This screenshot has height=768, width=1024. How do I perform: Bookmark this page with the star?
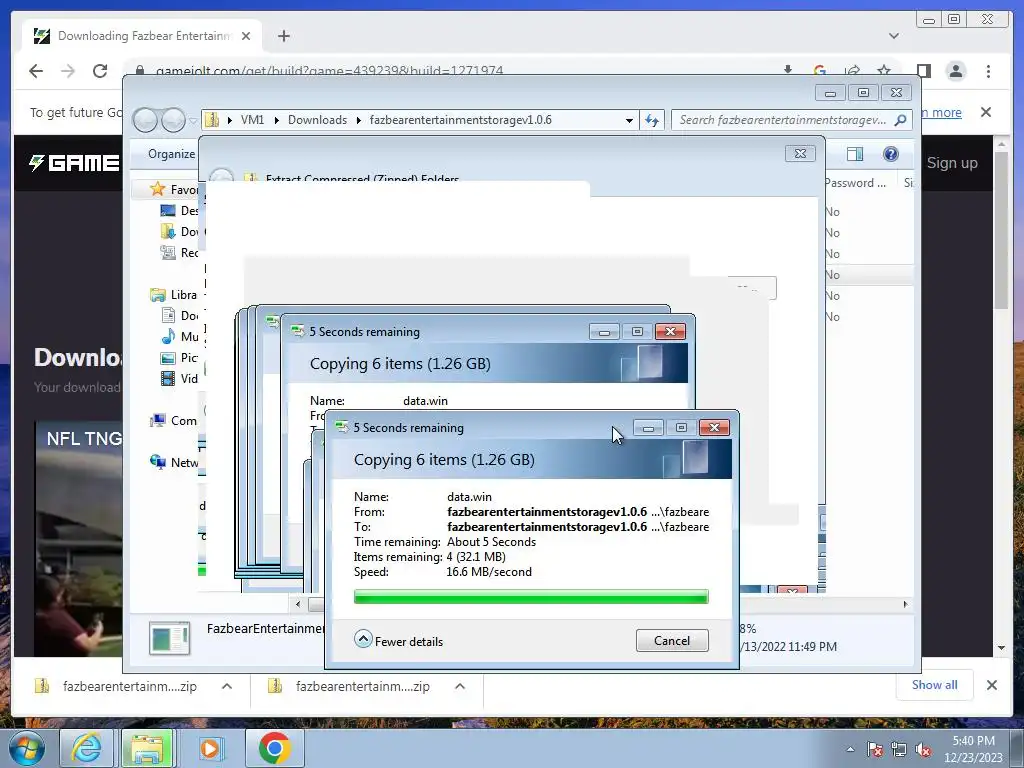[884, 71]
